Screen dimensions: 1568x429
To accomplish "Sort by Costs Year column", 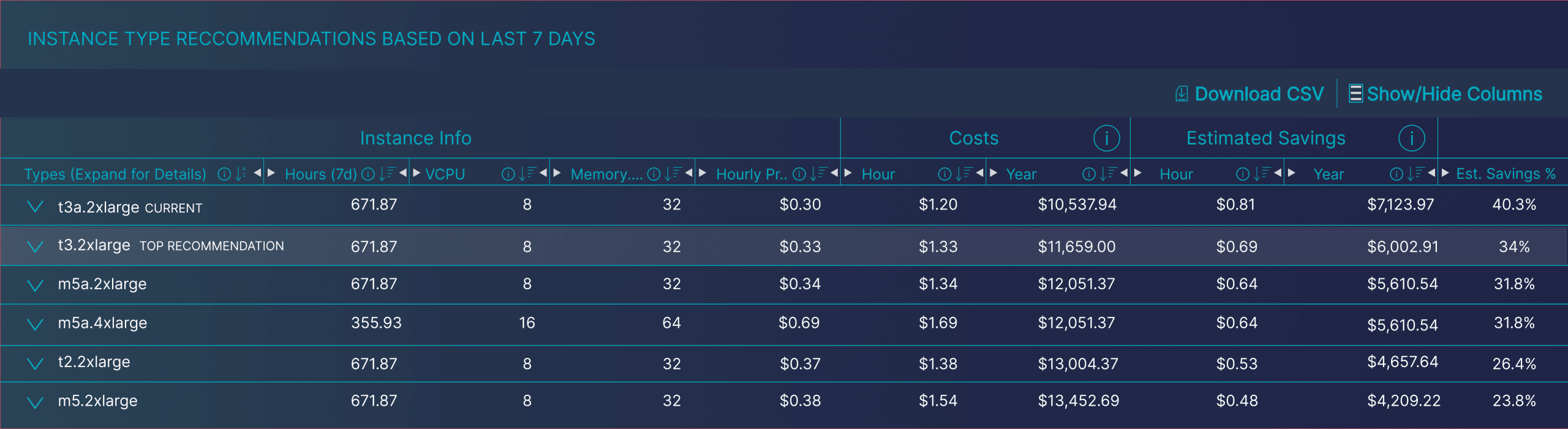I will click(1108, 174).
